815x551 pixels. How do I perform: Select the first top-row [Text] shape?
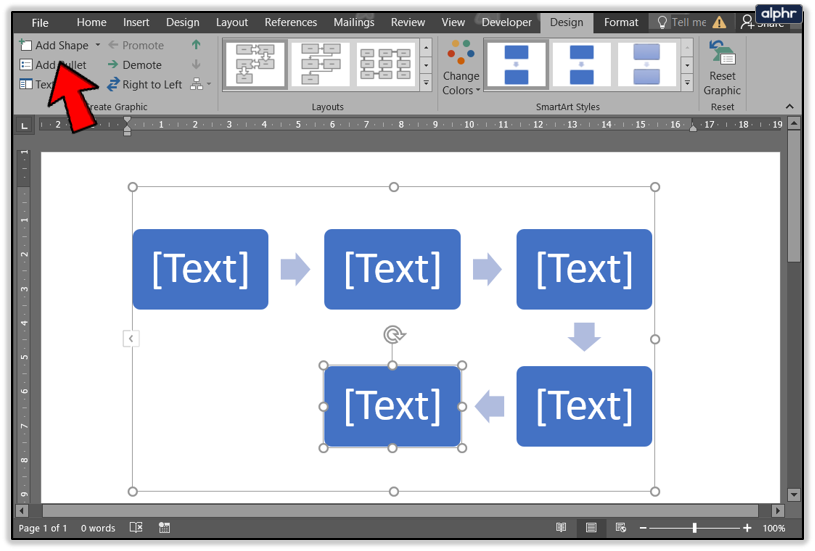click(201, 269)
